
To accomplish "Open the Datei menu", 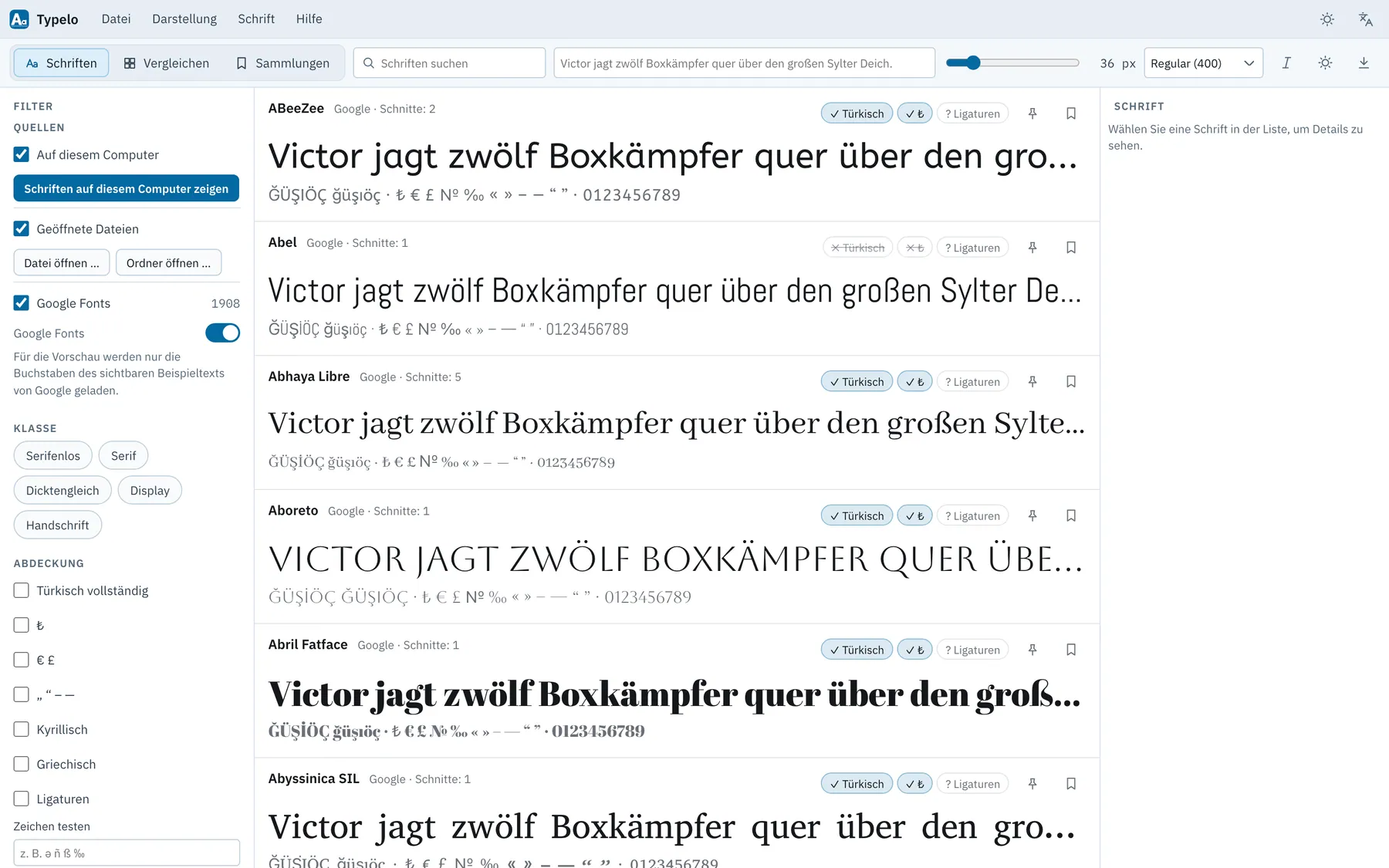I will 116,19.
